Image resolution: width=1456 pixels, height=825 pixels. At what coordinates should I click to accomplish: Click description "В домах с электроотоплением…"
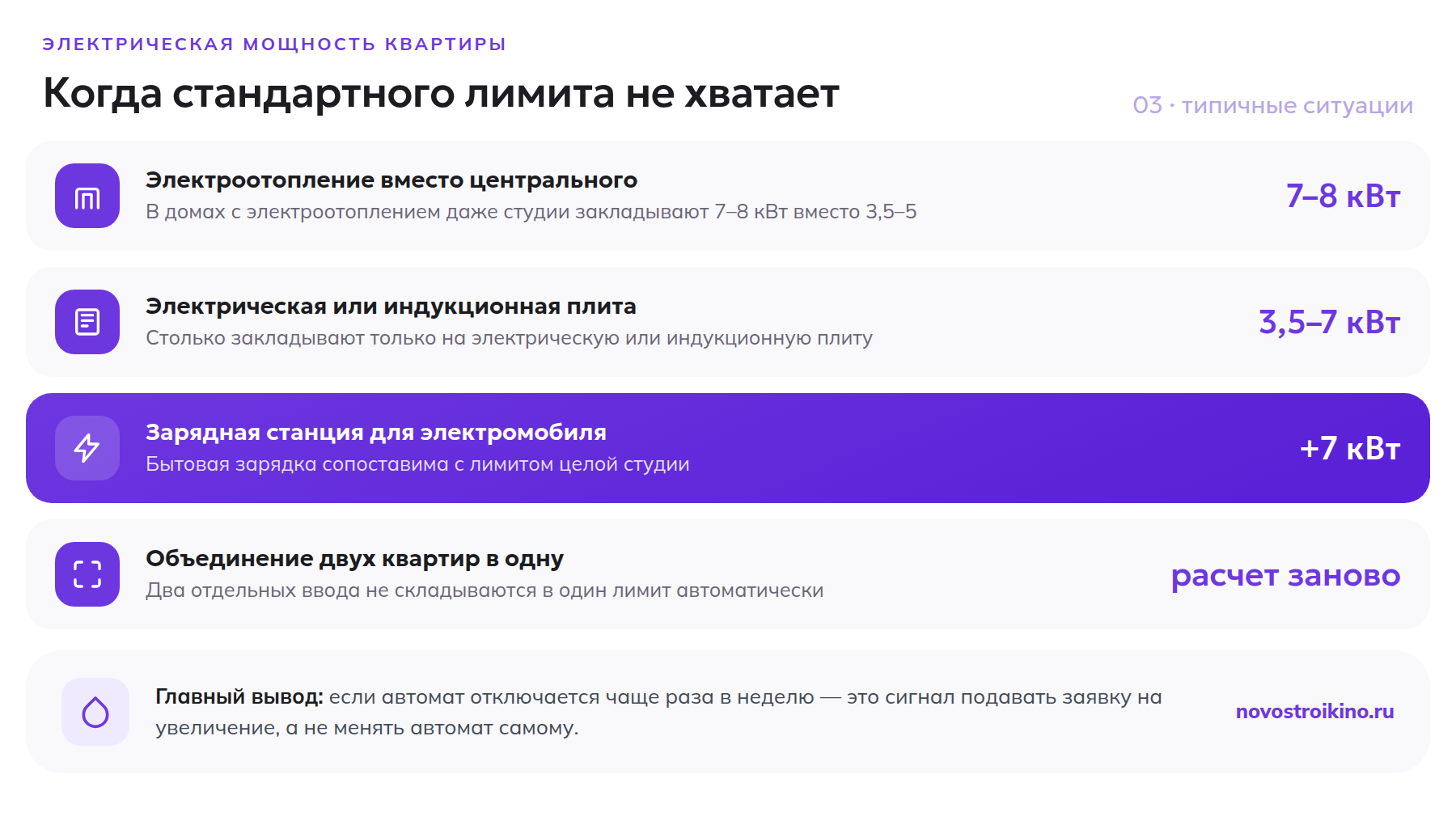coord(531,212)
